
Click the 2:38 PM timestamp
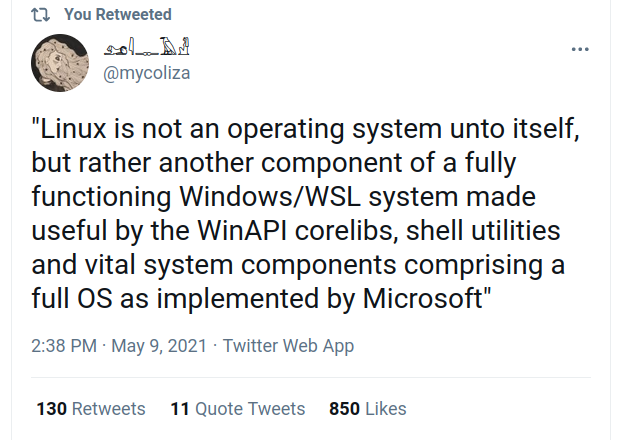pyautogui.click(x=64, y=346)
